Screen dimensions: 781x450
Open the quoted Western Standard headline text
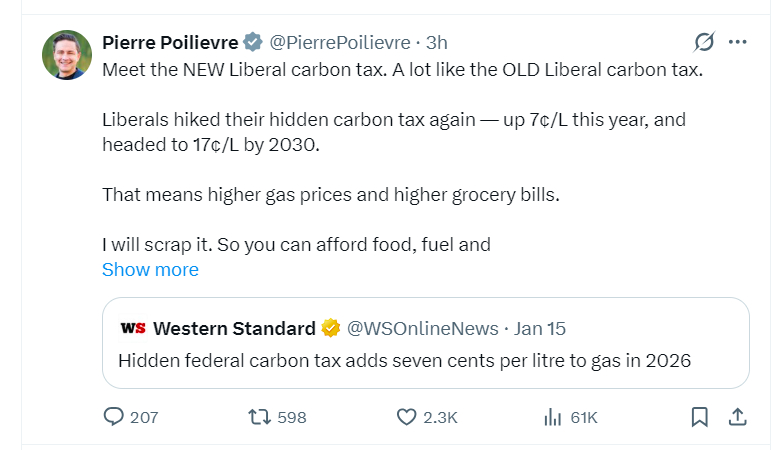[404, 360]
